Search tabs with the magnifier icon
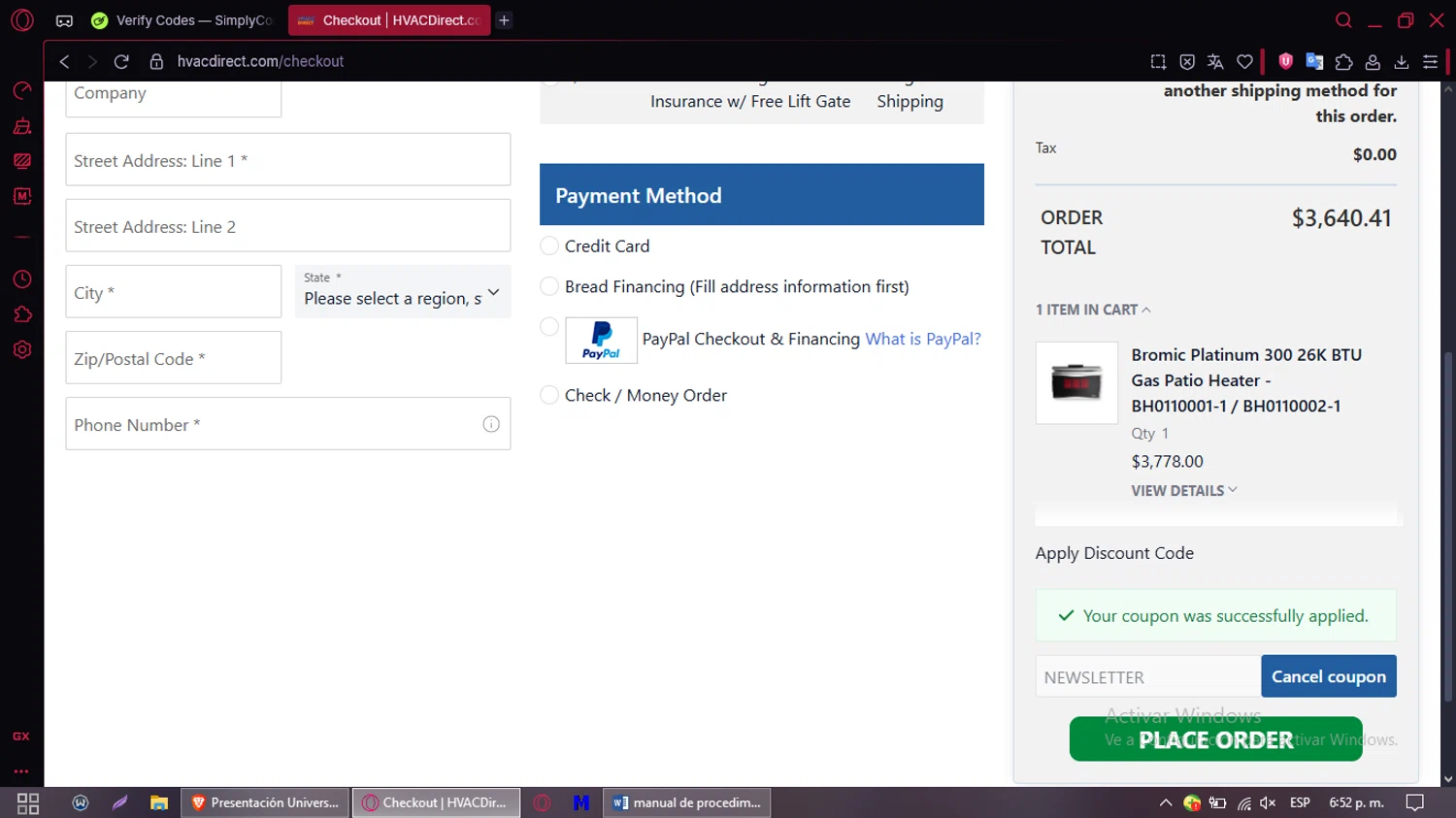 point(1343,19)
